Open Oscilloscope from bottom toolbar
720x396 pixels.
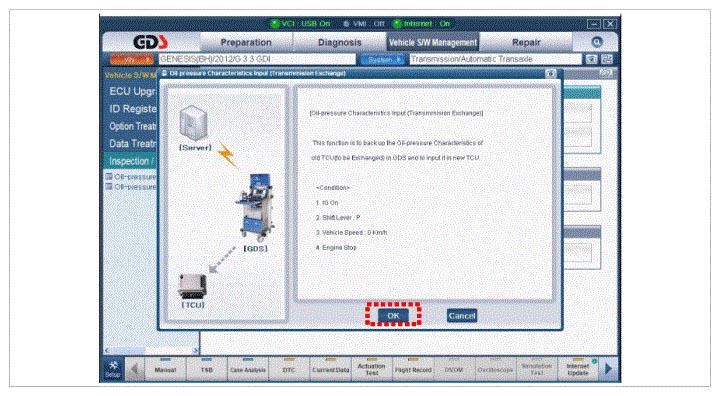coord(495,369)
